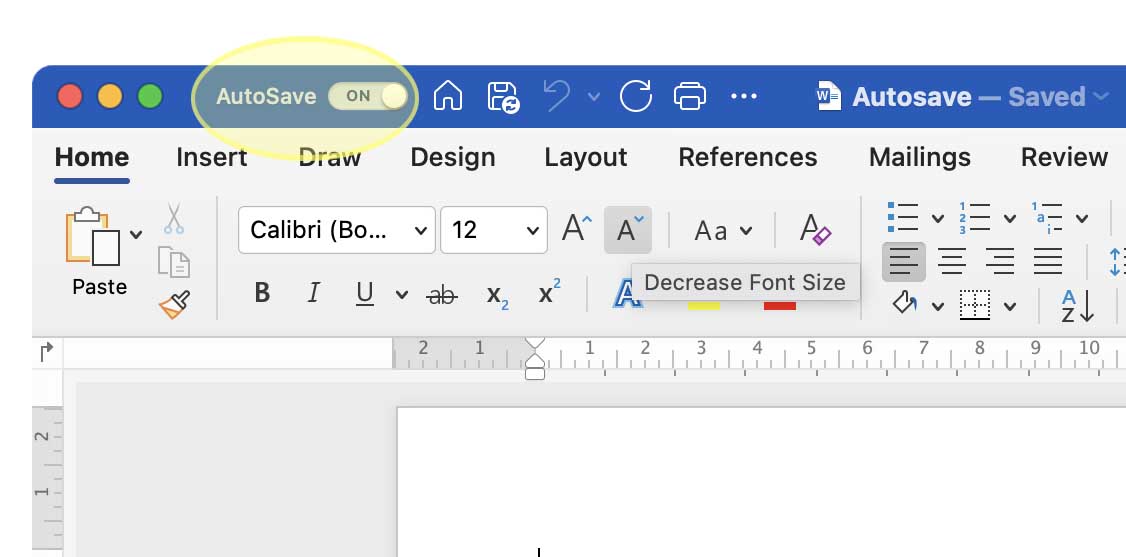1126x557 pixels.
Task: Select Align Right paragraph alignment
Action: tap(1000, 261)
